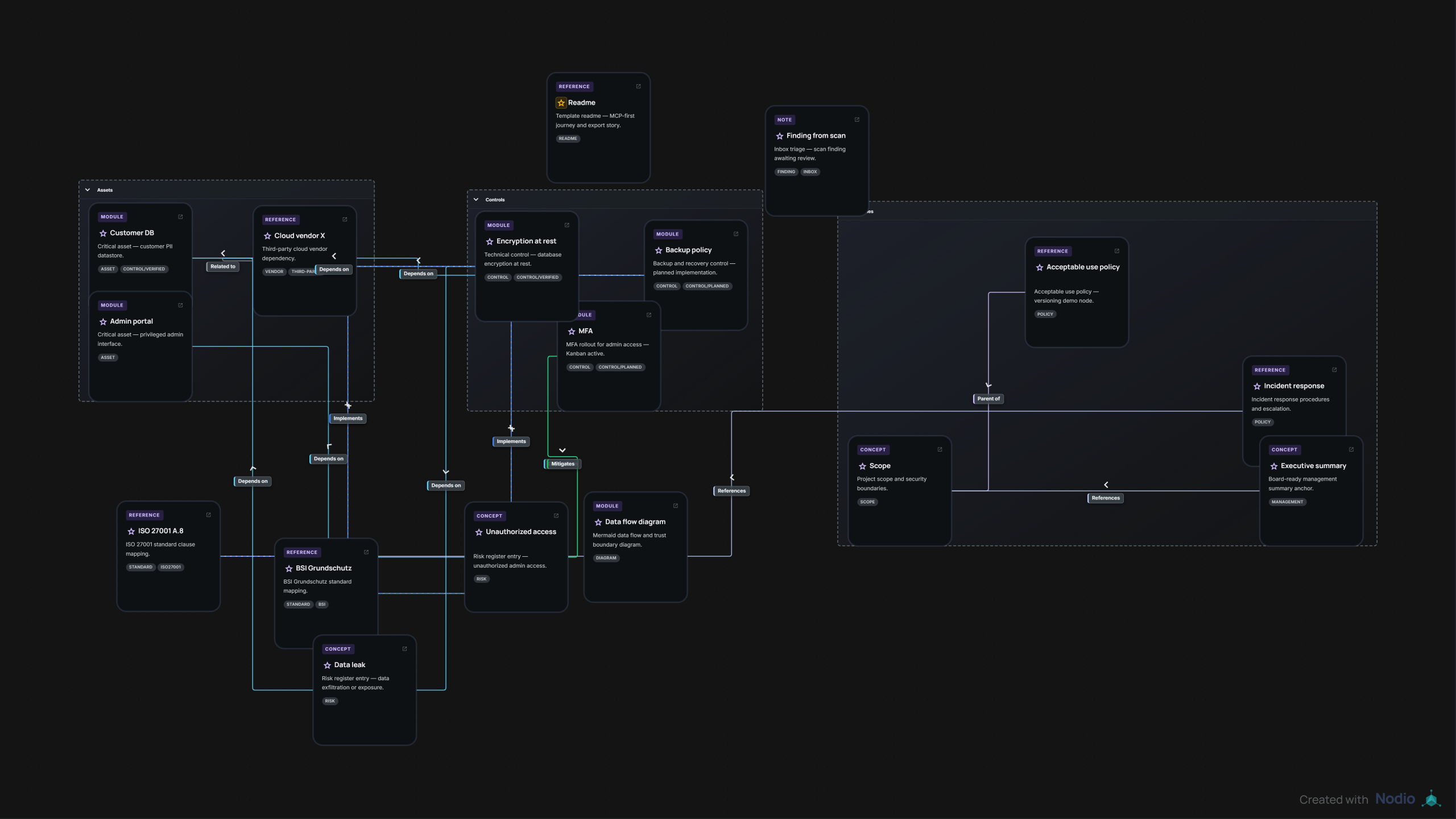Open external link on Acceptable use policy
The width and height of the screenshot is (1456, 819).
(1116, 251)
